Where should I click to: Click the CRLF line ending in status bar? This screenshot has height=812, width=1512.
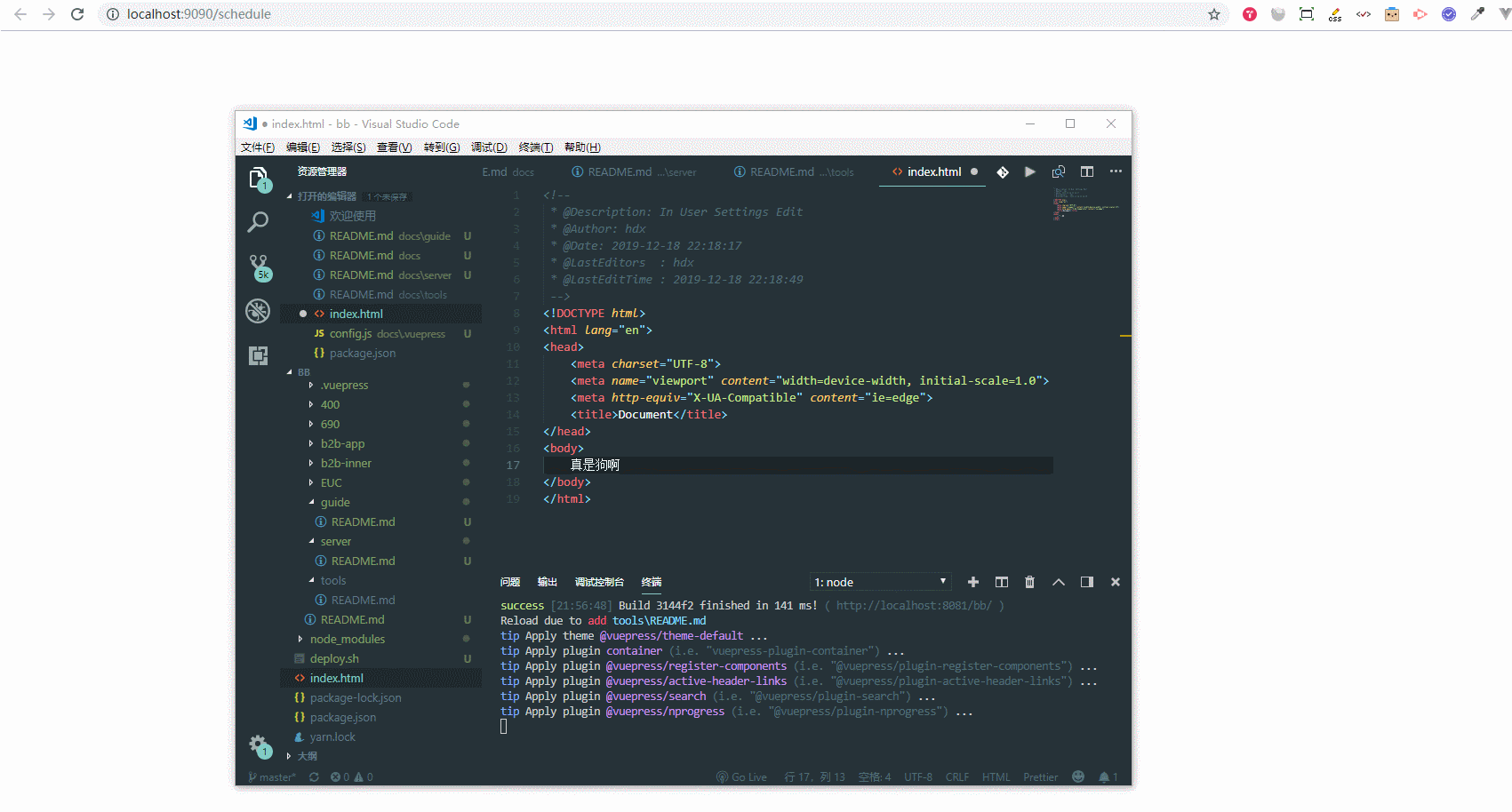[x=957, y=777]
